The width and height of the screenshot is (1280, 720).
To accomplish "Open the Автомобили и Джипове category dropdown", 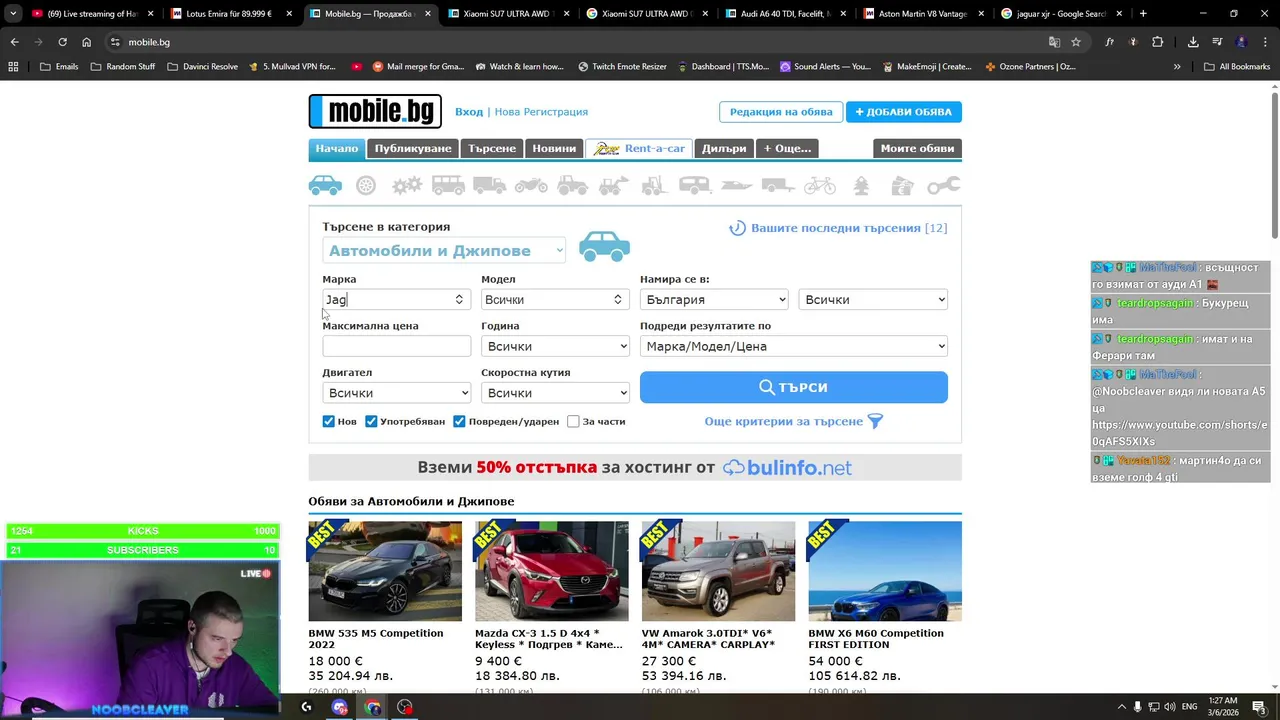I will [x=444, y=251].
